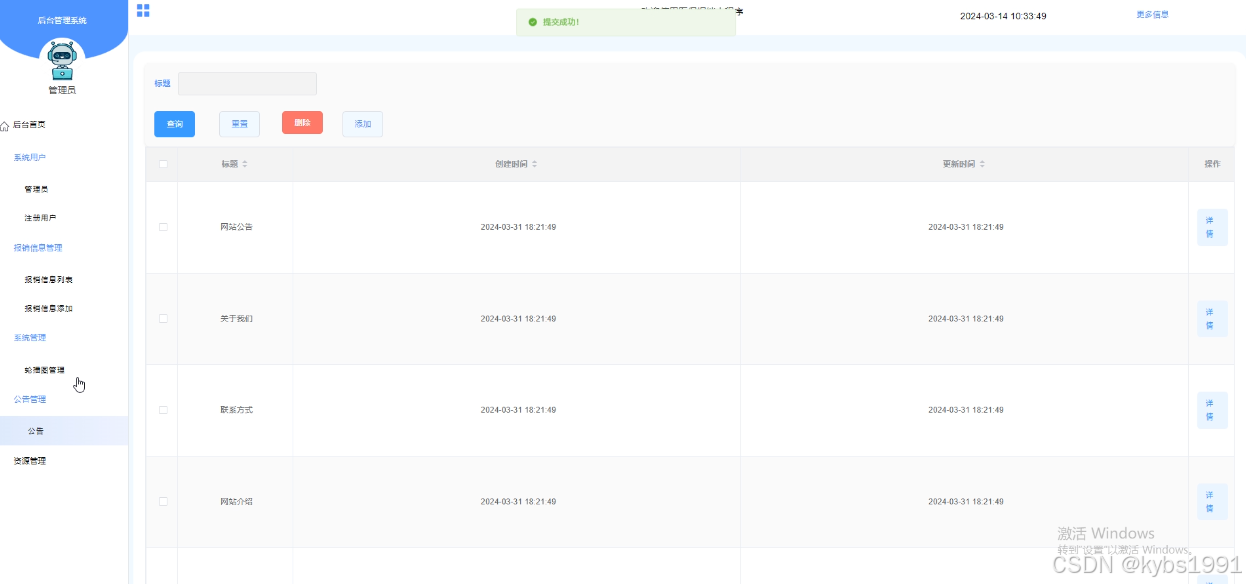Click the 网站介绍 title cell
Screen dimensions: 1246x584
coord(236,501)
